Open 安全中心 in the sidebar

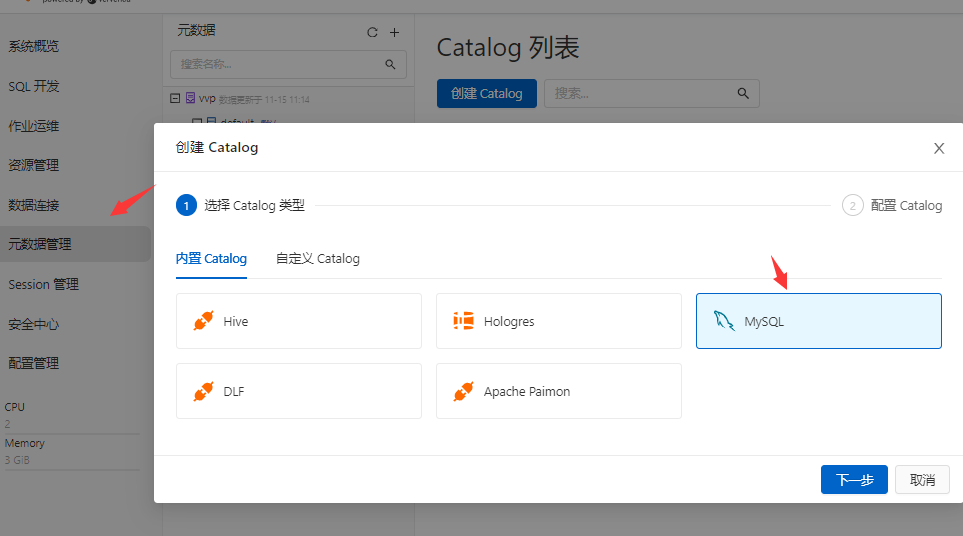tap(34, 324)
